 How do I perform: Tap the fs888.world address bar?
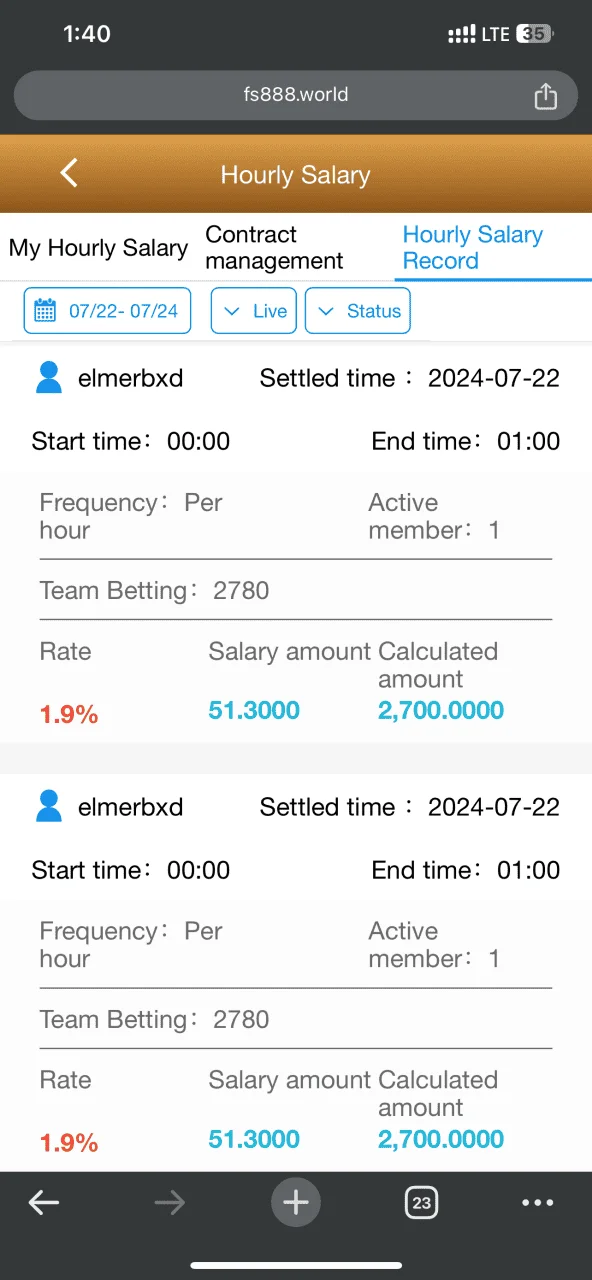click(x=296, y=96)
